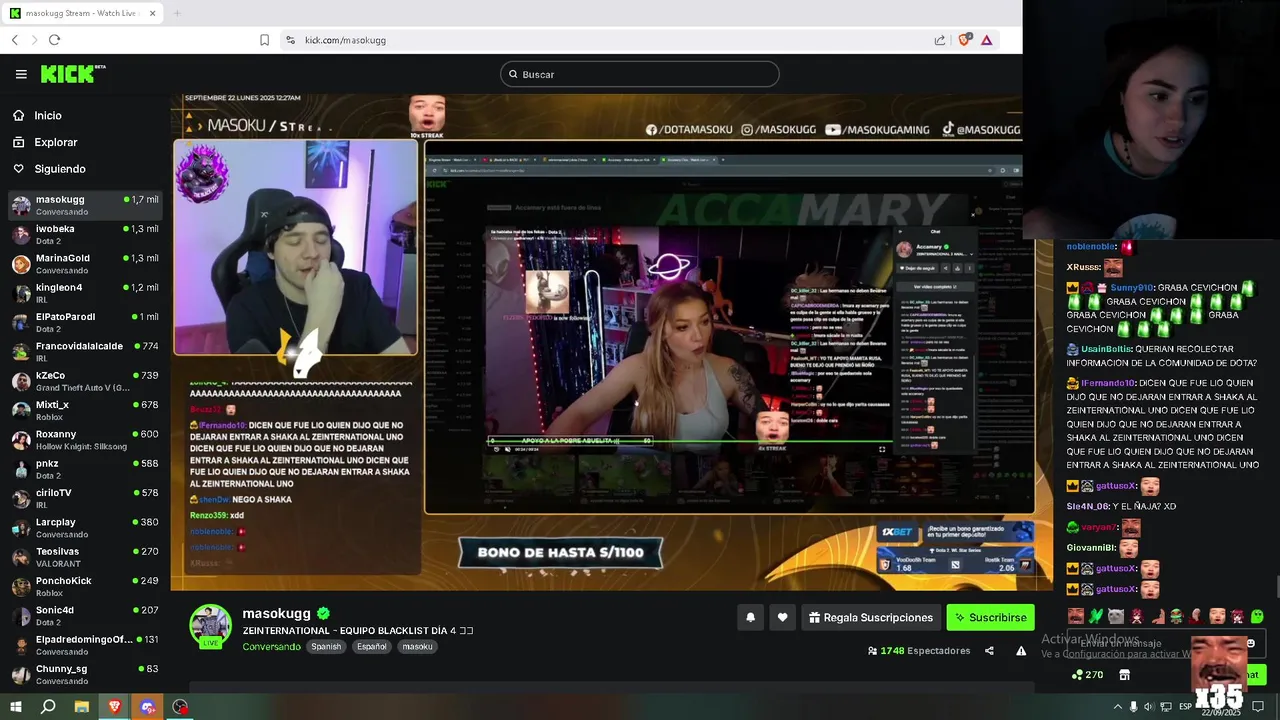Open the chat shop icon
1280x720 pixels.
(x=1124, y=675)
